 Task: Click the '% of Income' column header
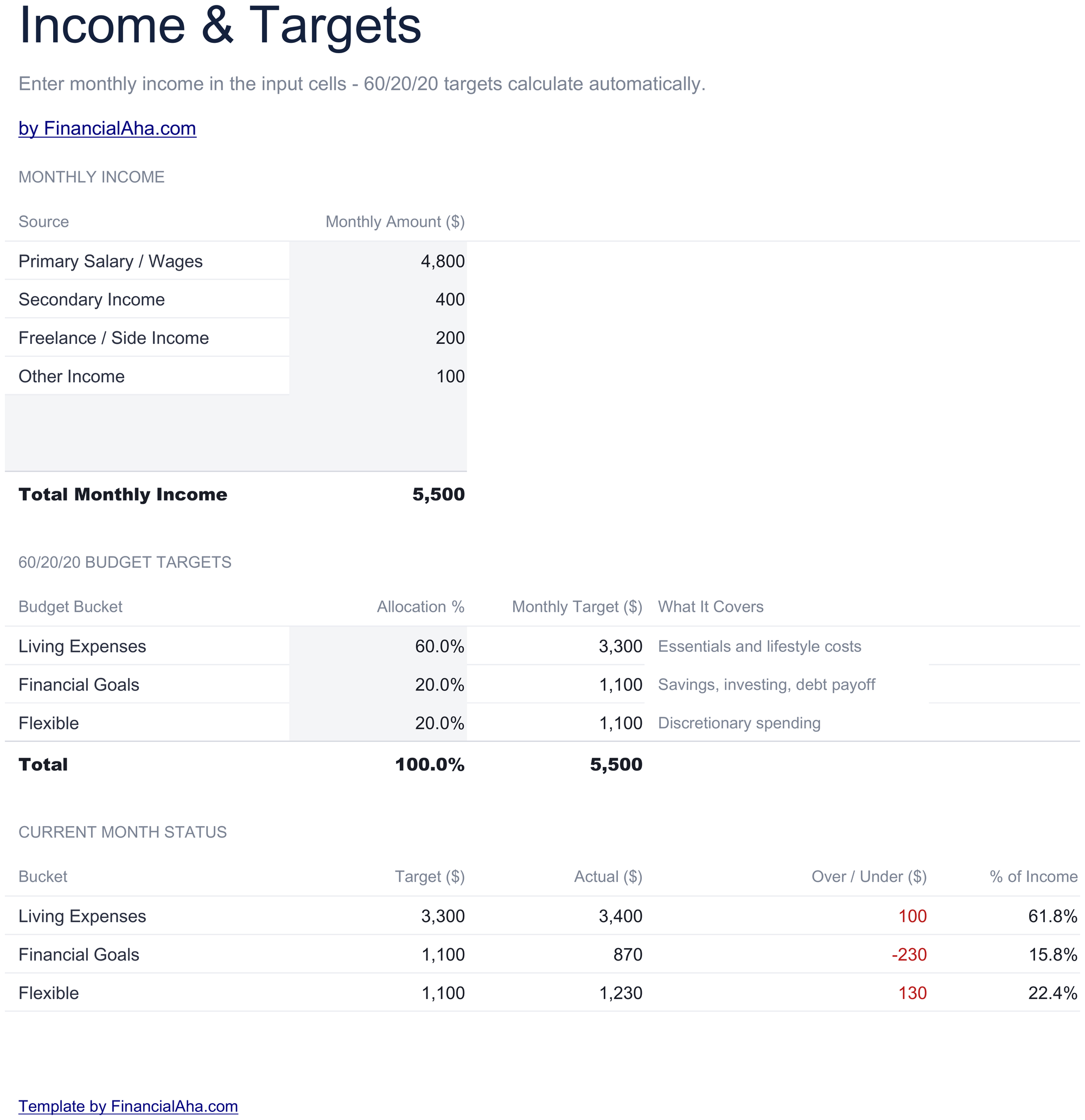coord(1033,876)
